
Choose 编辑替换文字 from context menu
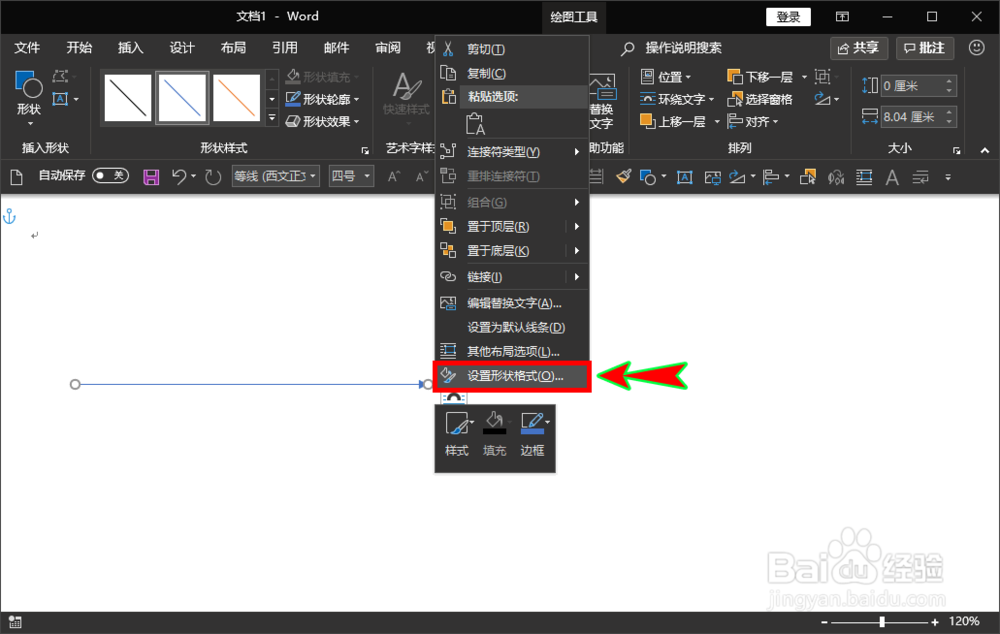point(511,303)
